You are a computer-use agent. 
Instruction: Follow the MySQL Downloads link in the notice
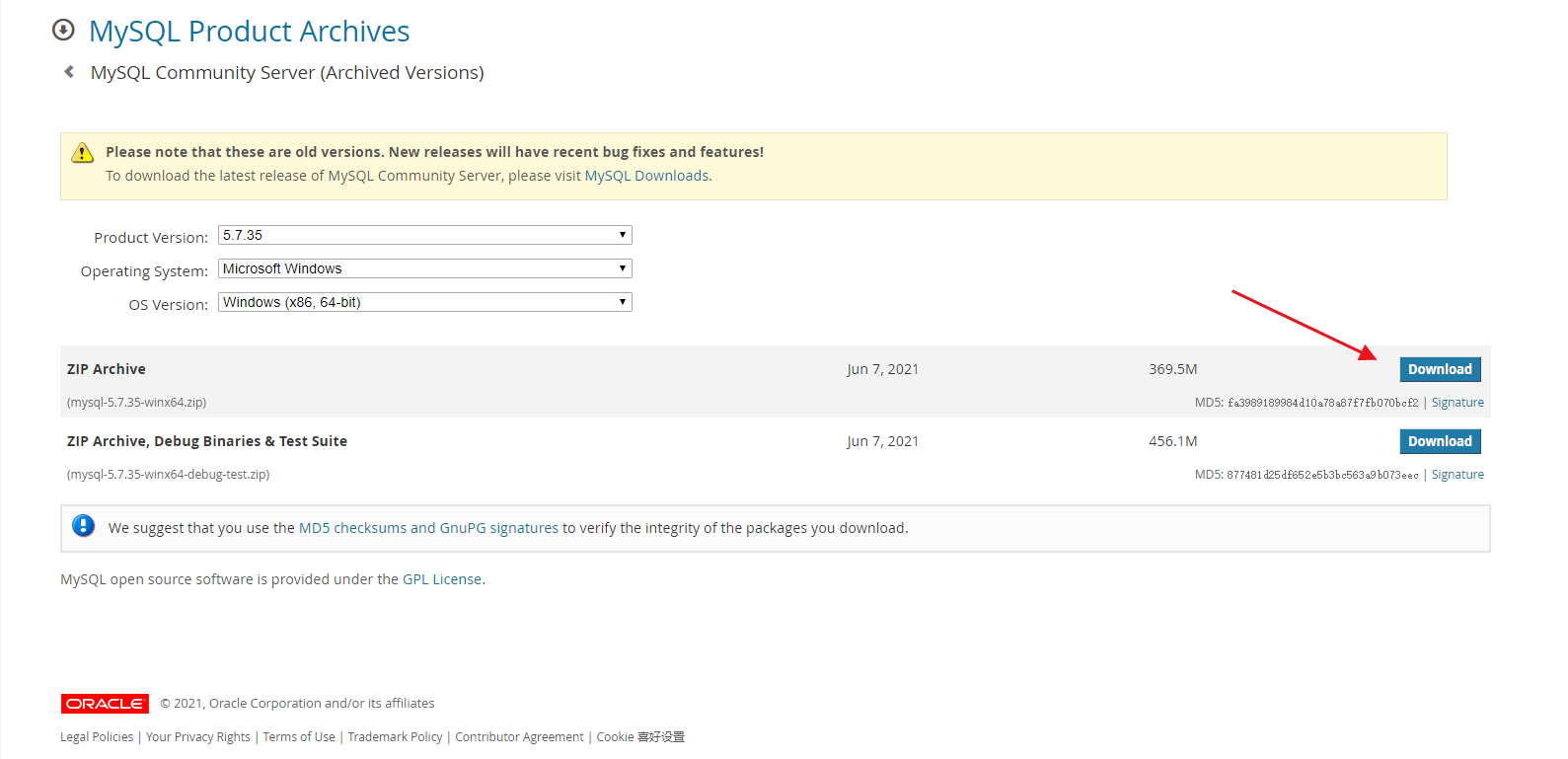click(646, 176)
